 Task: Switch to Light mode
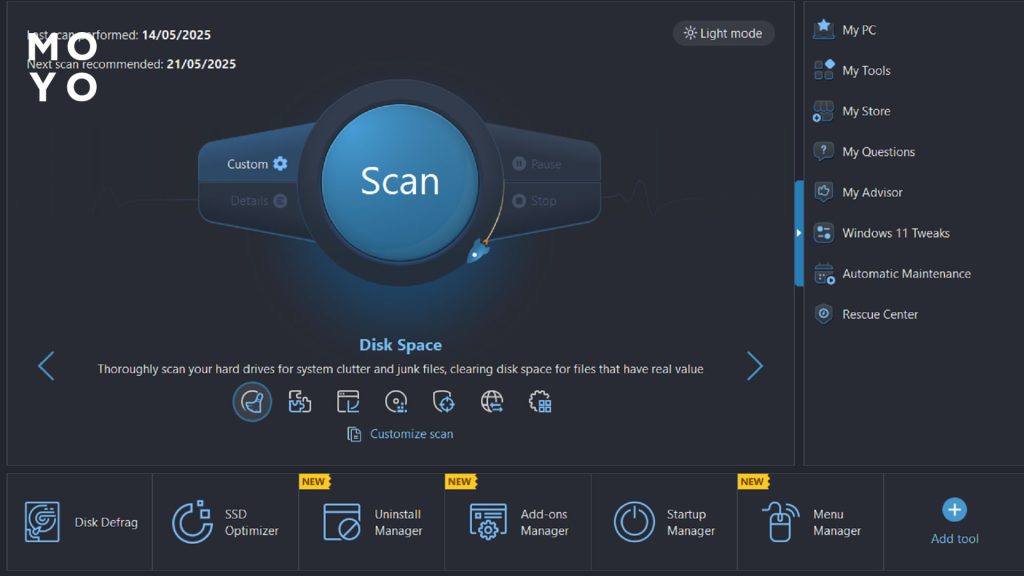coord(723,33)
